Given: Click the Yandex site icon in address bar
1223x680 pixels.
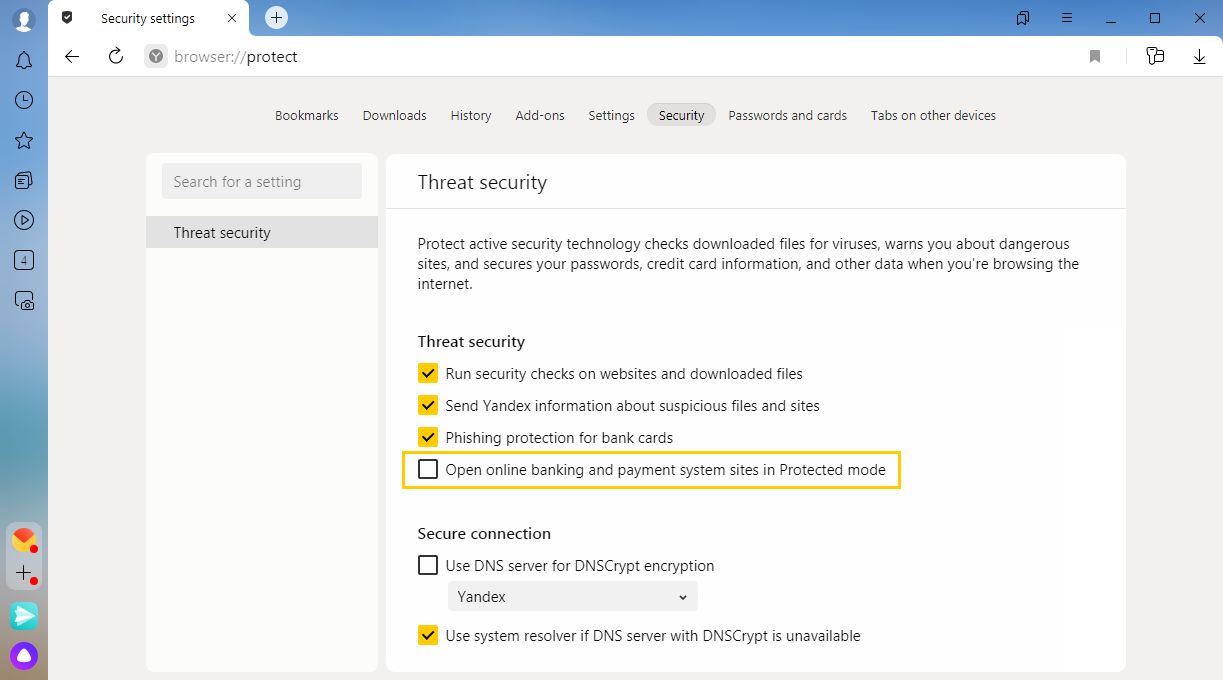Looking at the screenshot, I should click(155, 57).
